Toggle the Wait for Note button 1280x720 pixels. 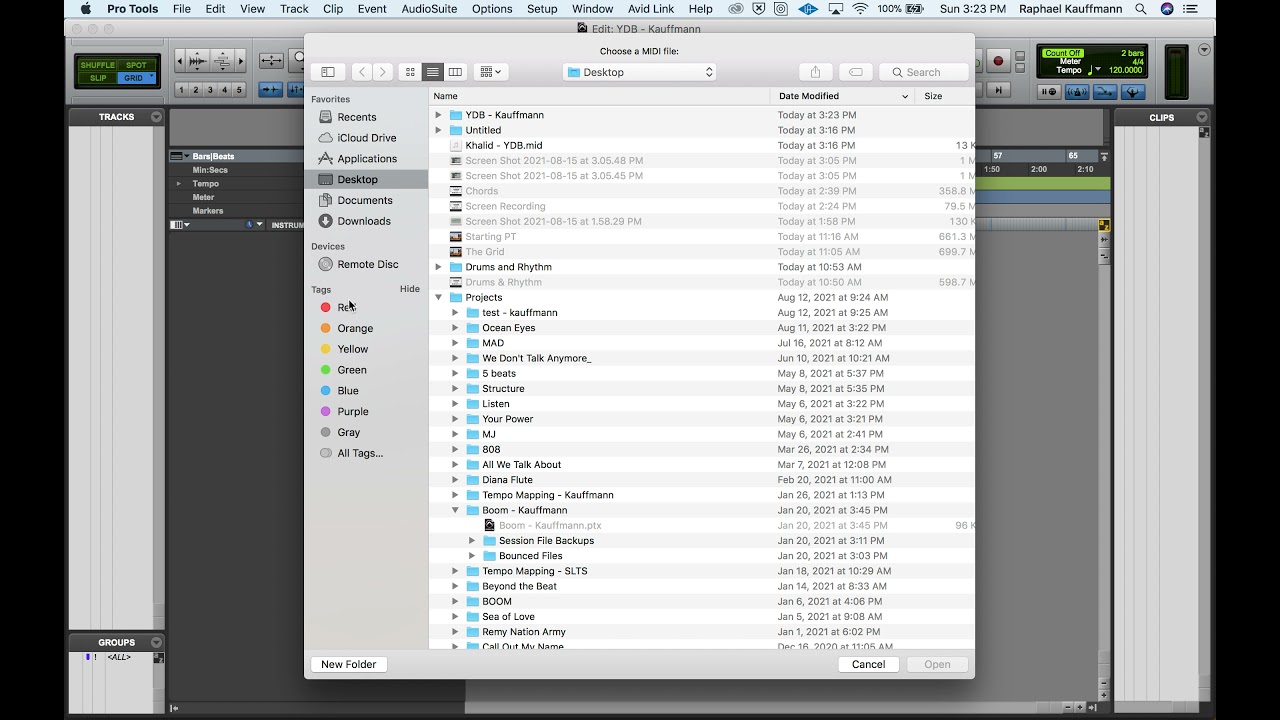(x=1049, y=92)
